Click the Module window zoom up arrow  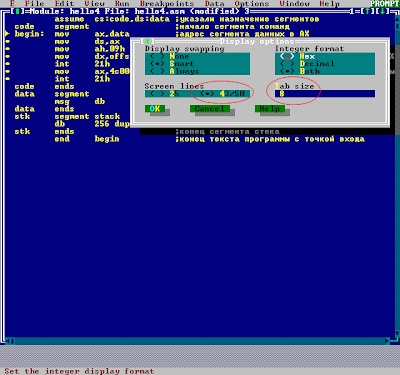point(368,11)
